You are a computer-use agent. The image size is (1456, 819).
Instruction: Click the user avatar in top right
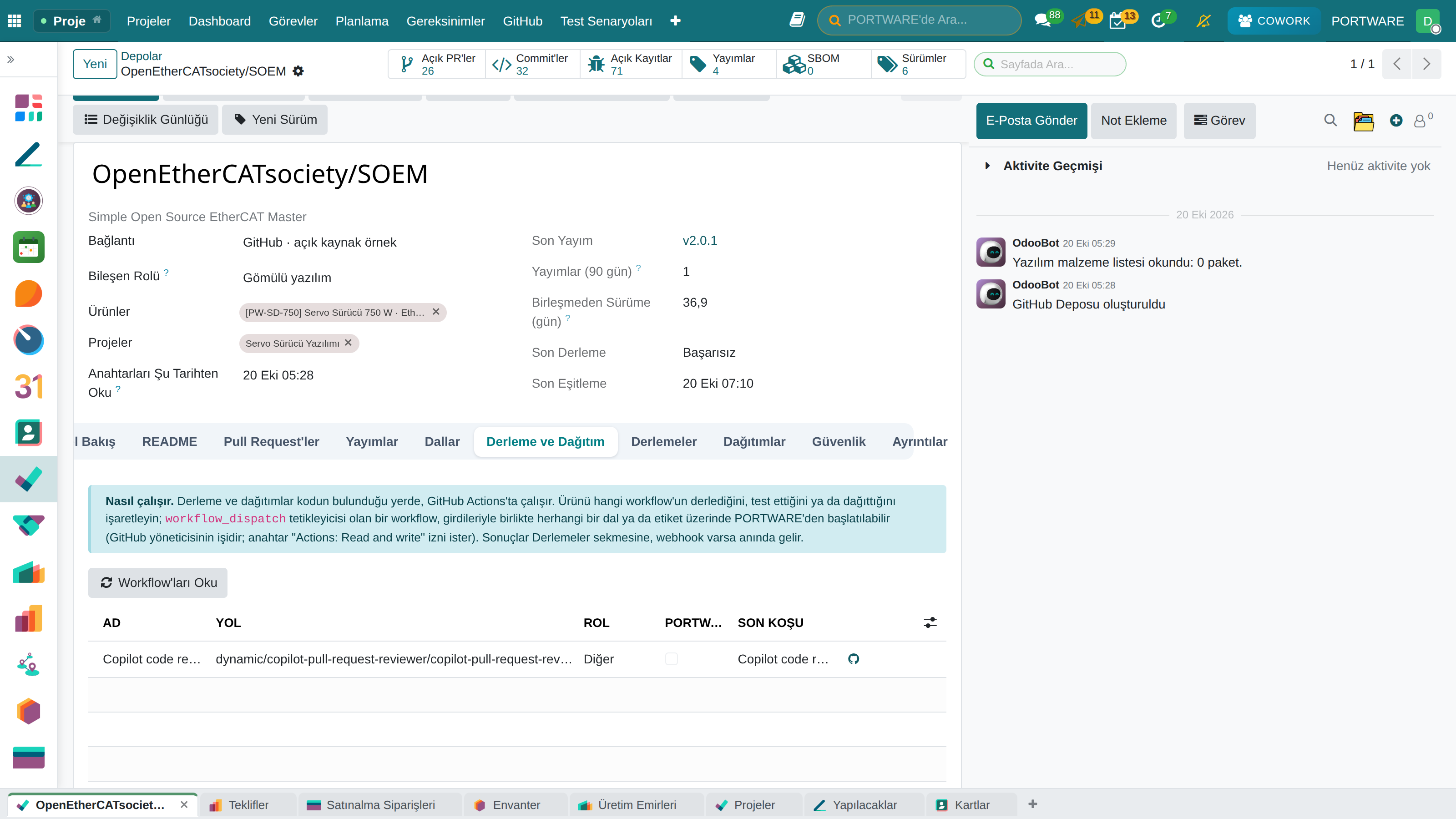pos(1428,21)
